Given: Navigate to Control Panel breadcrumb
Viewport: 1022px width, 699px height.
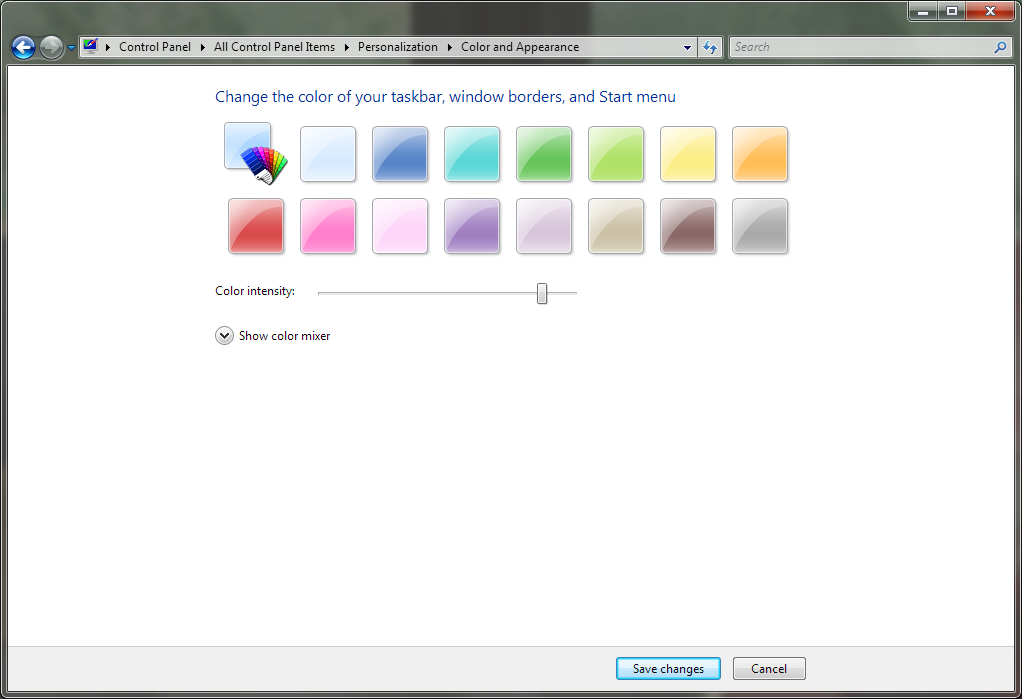Looking at the screenshot, I should tap(155, 47).
